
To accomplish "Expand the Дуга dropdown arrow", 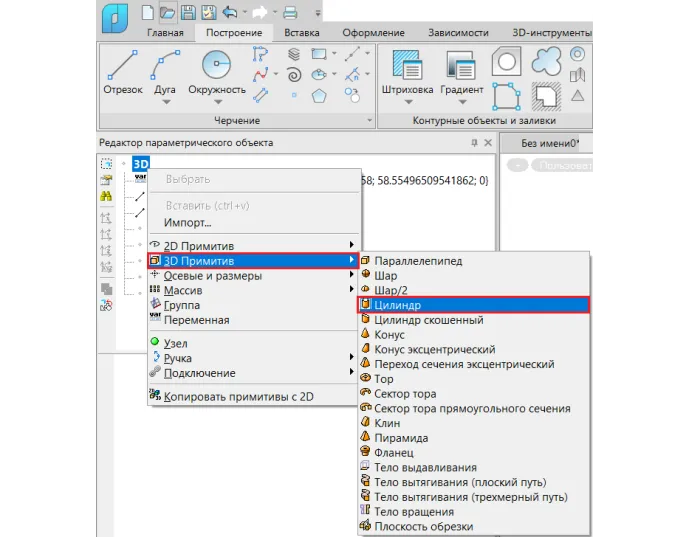I will point(166,102).
